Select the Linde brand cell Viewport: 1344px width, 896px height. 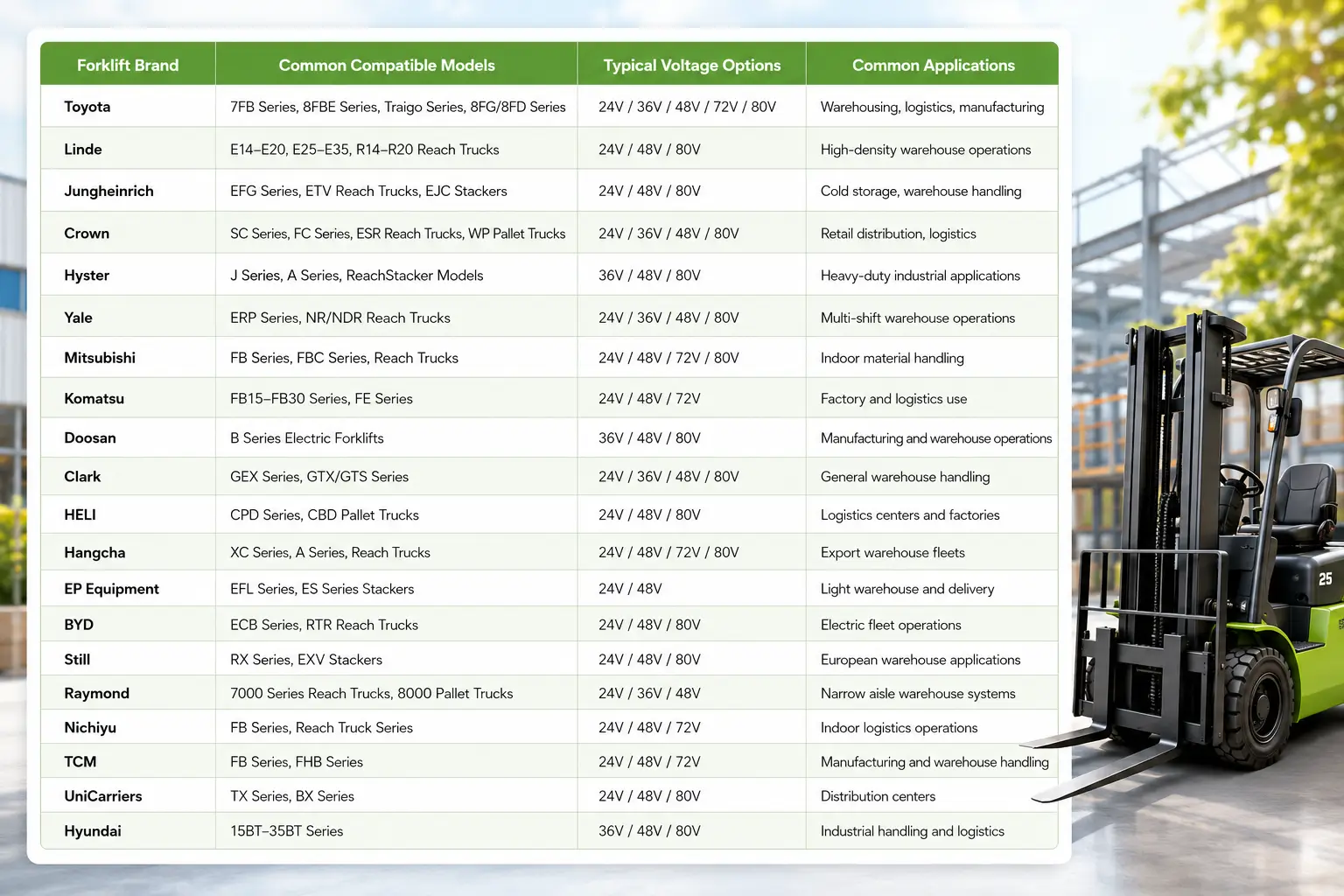point(128,150)
